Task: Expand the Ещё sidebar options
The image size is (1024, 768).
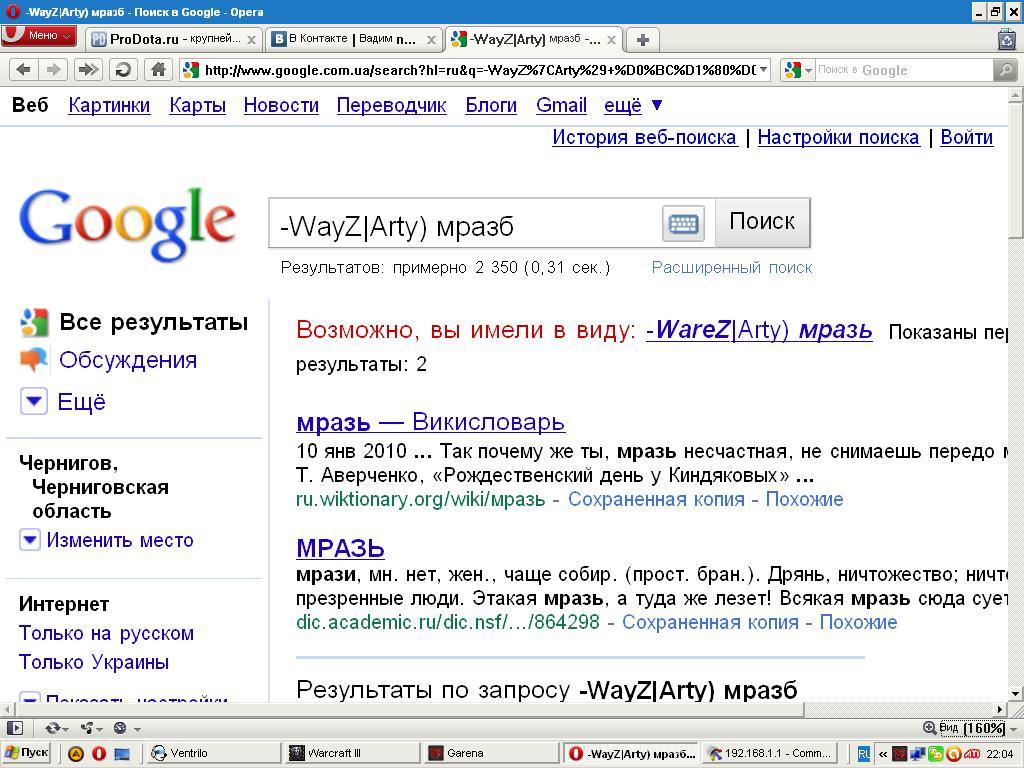Action: pos(81,402)
